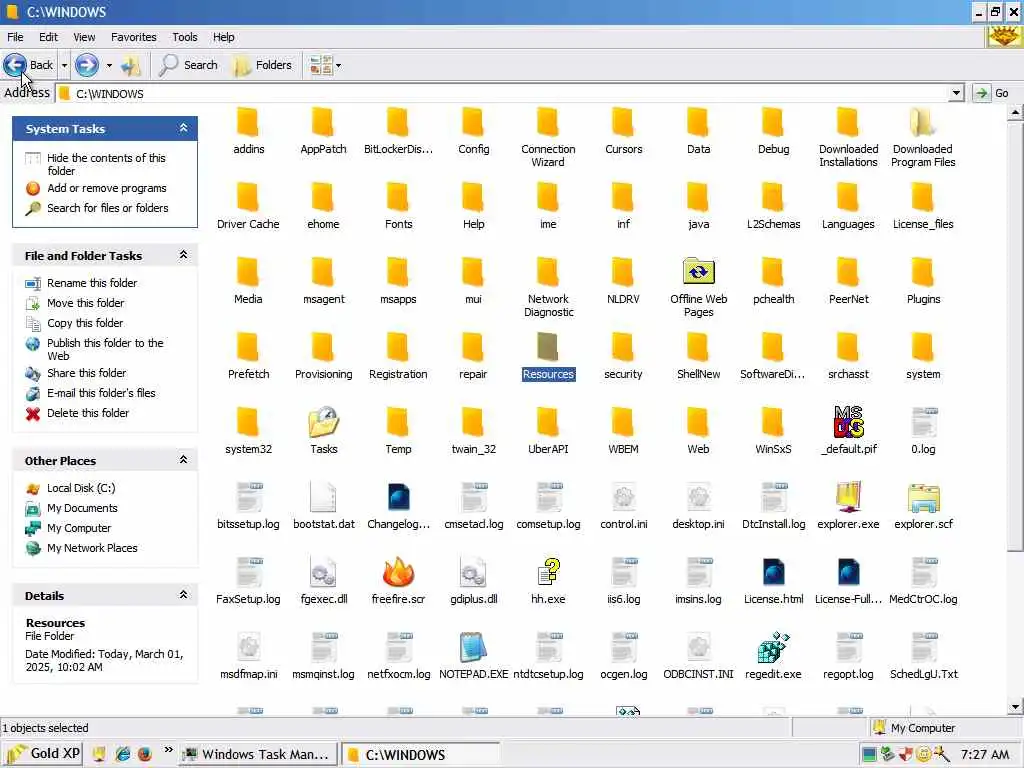Select the Fonts folder icon

(x=398, y=197)
